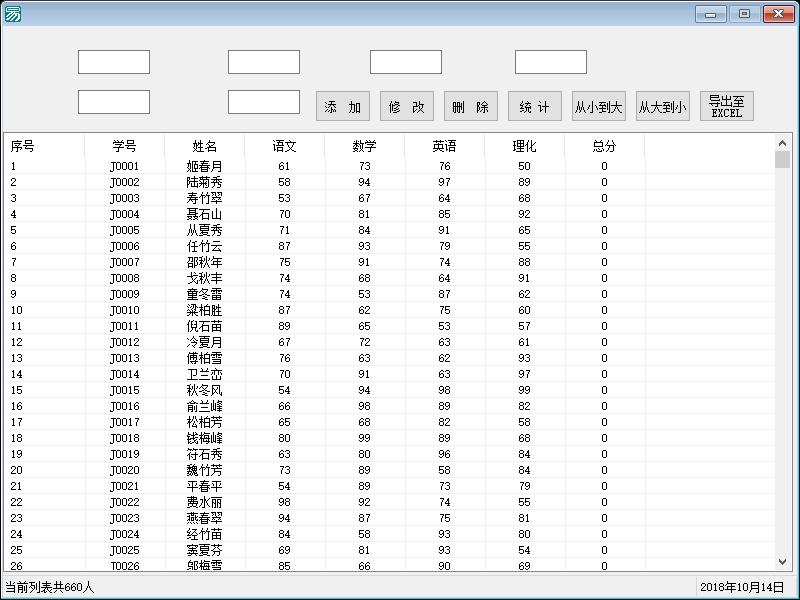Select student ID J0006
Screen dimensions: 800x600
[x=124, y=246]
